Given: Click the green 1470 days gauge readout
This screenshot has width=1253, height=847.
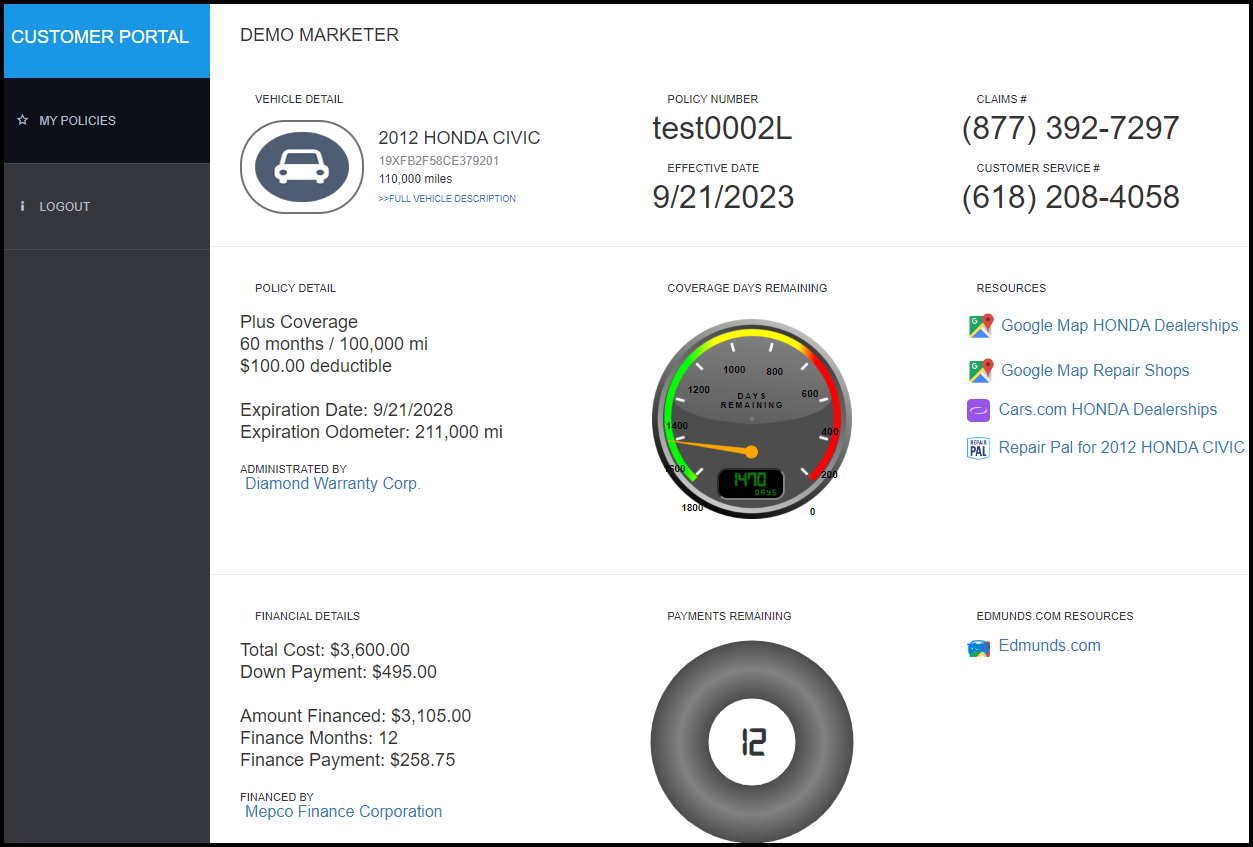Looking at the screenshot, I should click(x=751, y=484).
